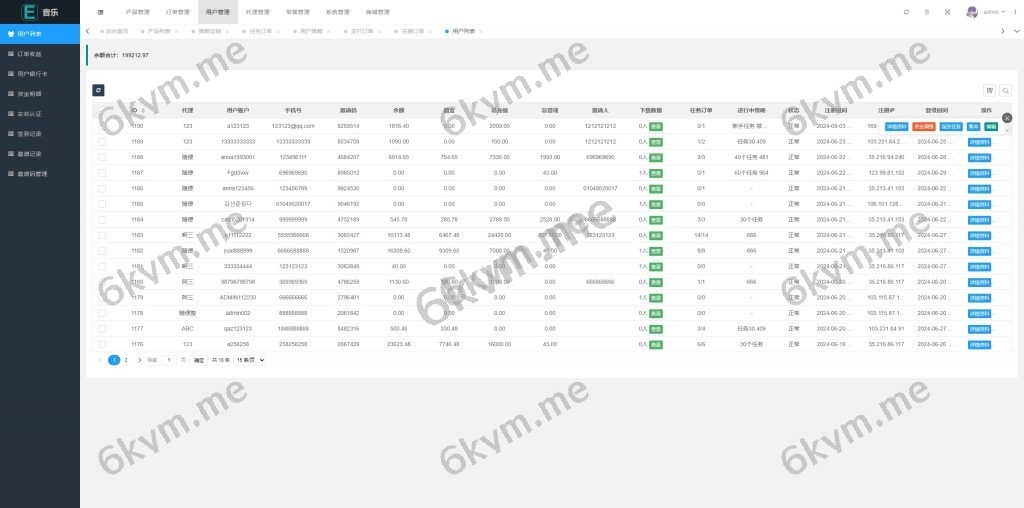
Task: Open the 15 per page dropdown
Action: [x=249, y=360]
